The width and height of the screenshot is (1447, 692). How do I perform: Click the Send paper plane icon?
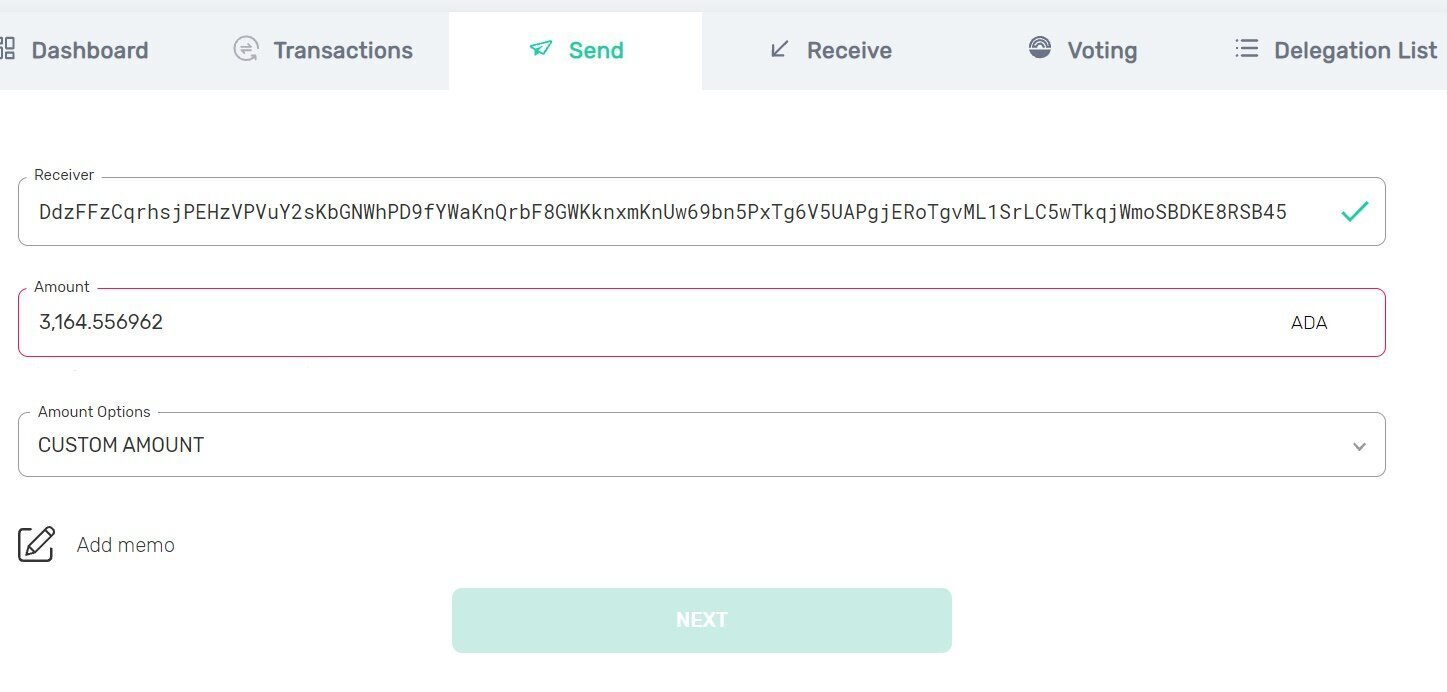tap(541, 48)
